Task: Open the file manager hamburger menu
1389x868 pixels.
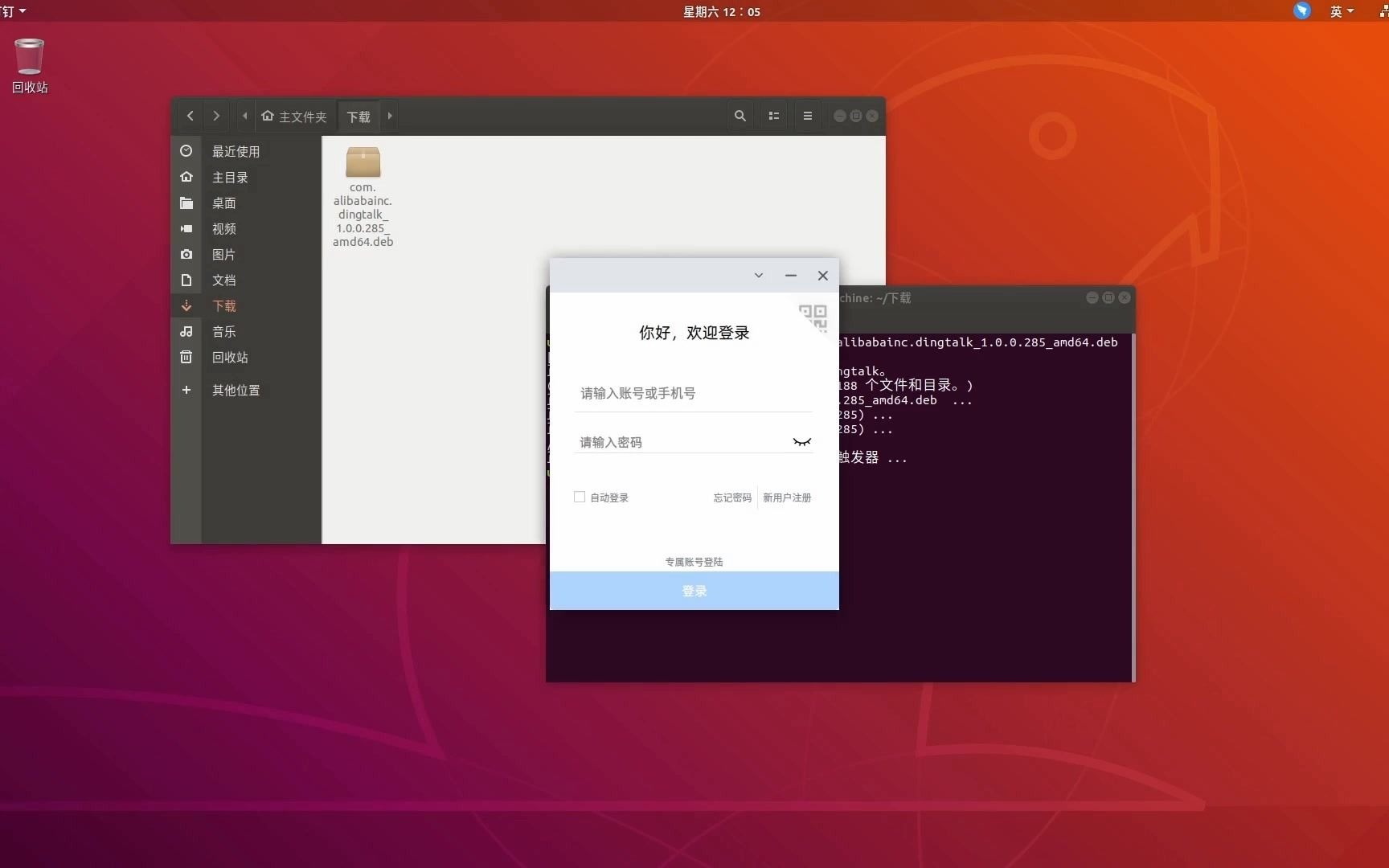Action: (808, 116)
